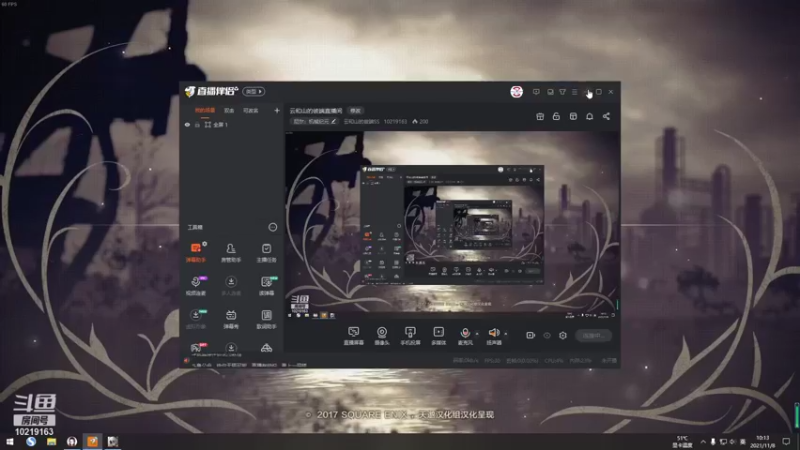Click the room number 10219163 in header
The image size is (800, 450).
[395, 121]
